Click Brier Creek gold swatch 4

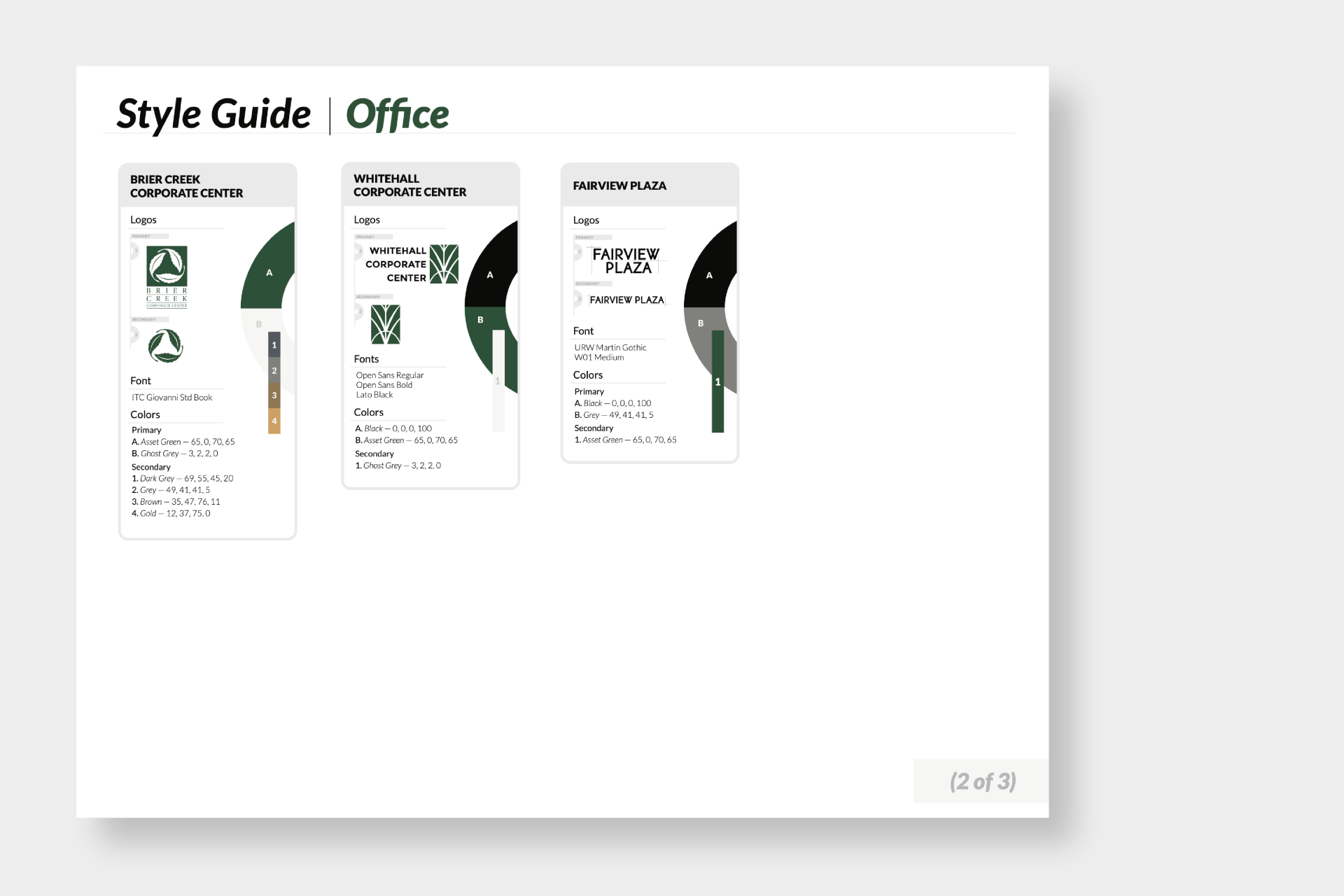(x=274, y=421)
